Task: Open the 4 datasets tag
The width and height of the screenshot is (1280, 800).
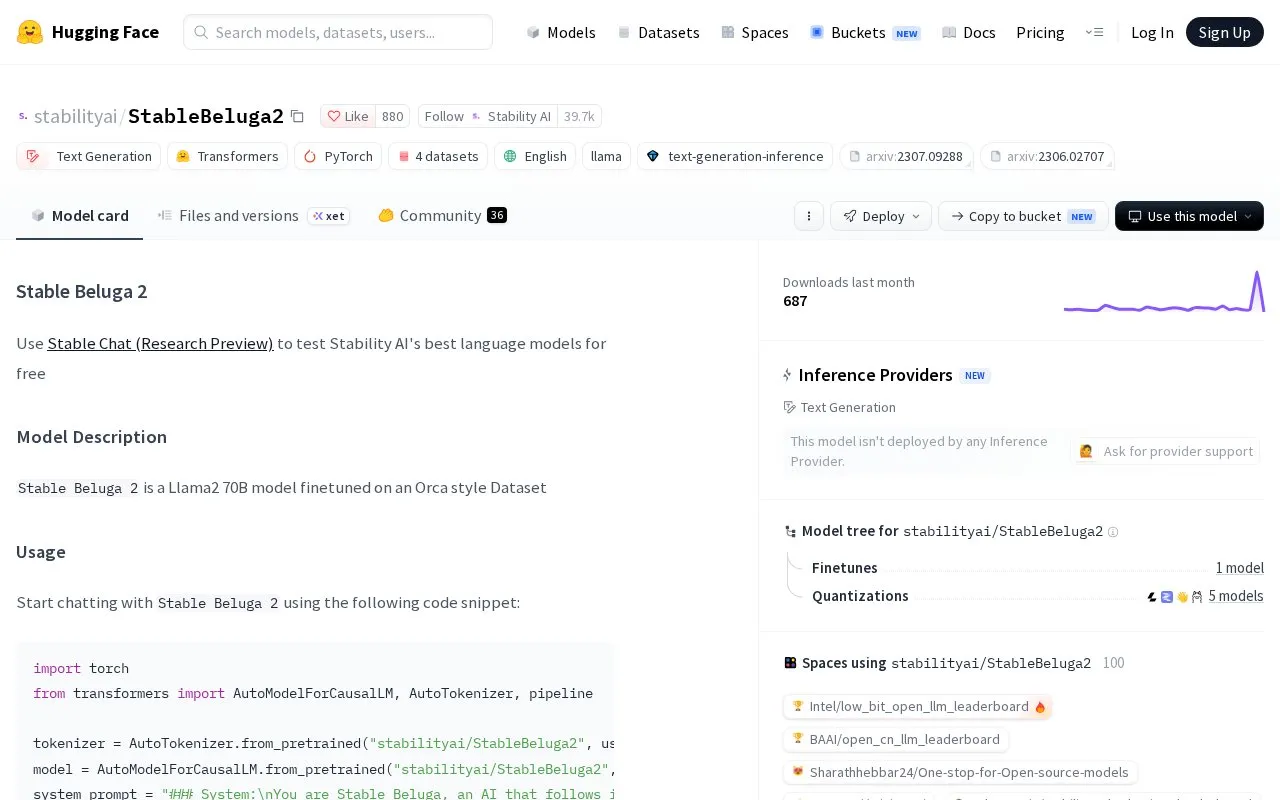Action: pyautogui.click(x=438, y=156)
